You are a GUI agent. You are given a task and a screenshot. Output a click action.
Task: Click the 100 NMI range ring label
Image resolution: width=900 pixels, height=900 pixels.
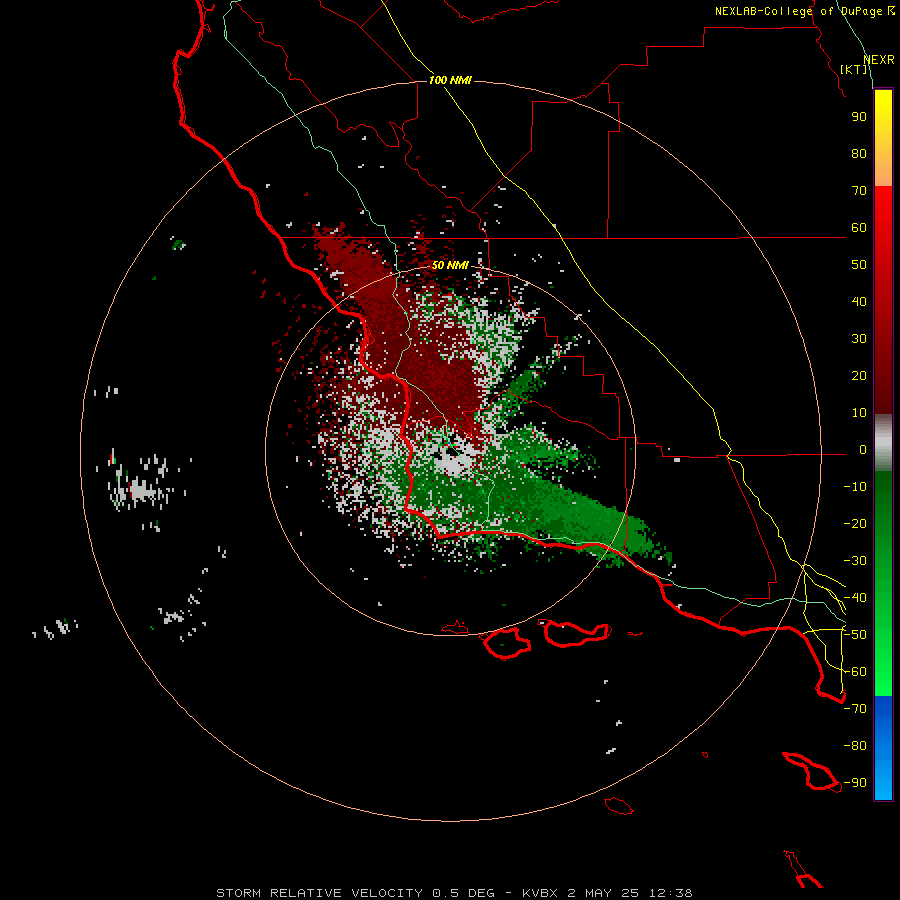pyautogui.click(x=450, y=80)
